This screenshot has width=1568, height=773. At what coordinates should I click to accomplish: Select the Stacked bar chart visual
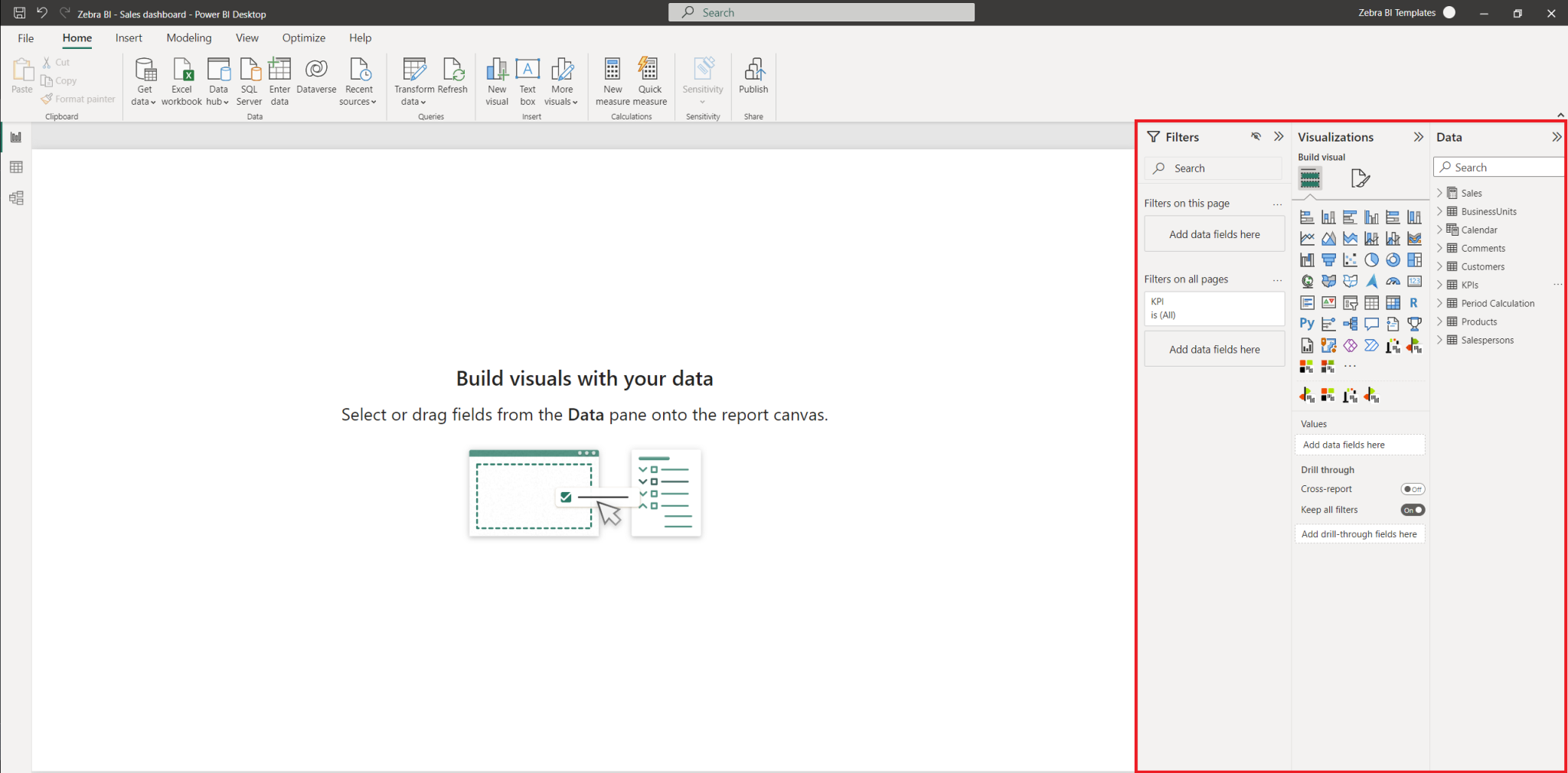(1307, 217)
